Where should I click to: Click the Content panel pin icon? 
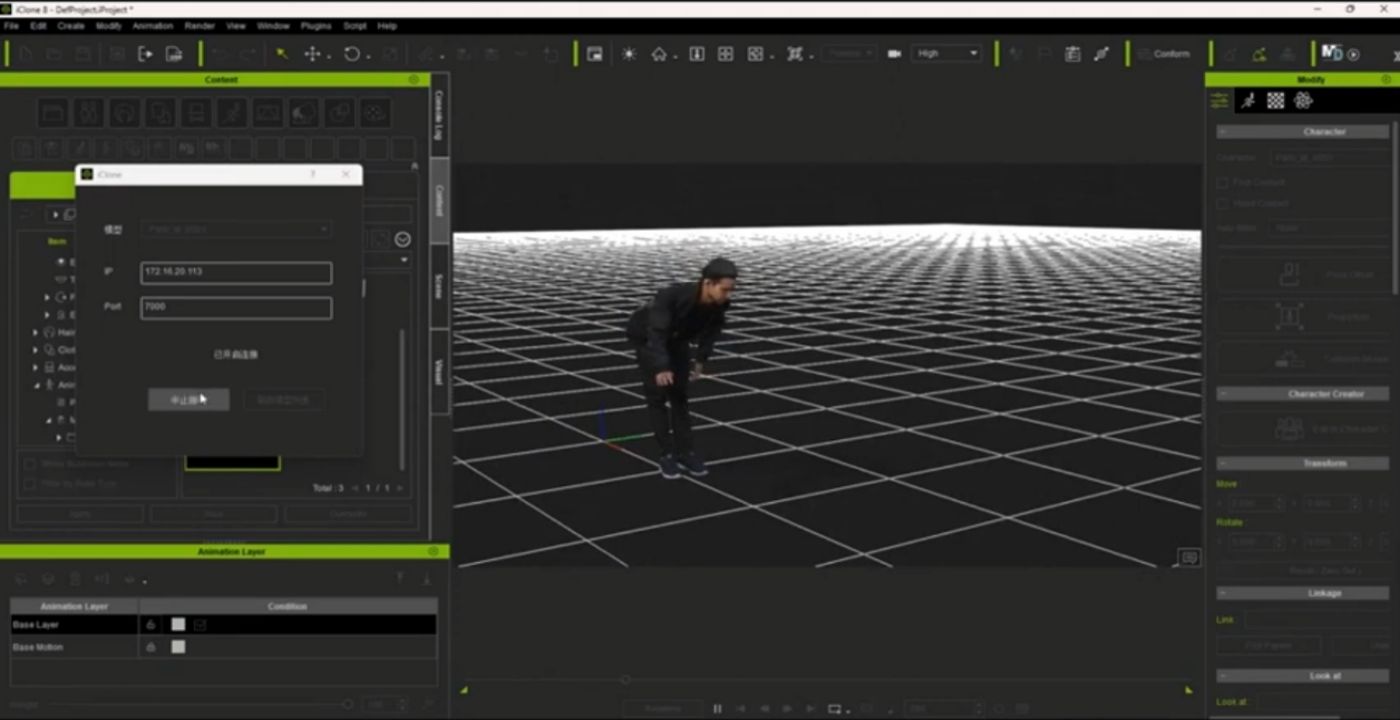[x=414, y=80]
